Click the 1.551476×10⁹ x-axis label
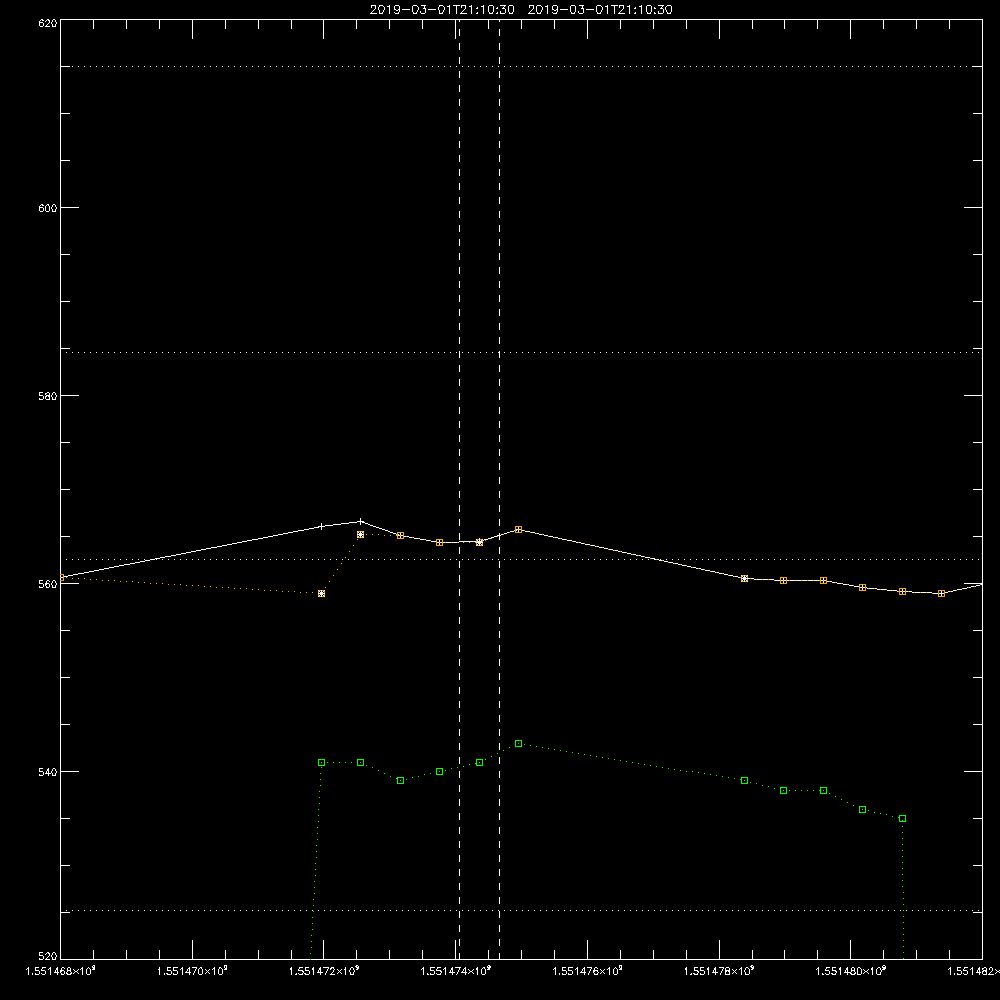 [587, 971]
